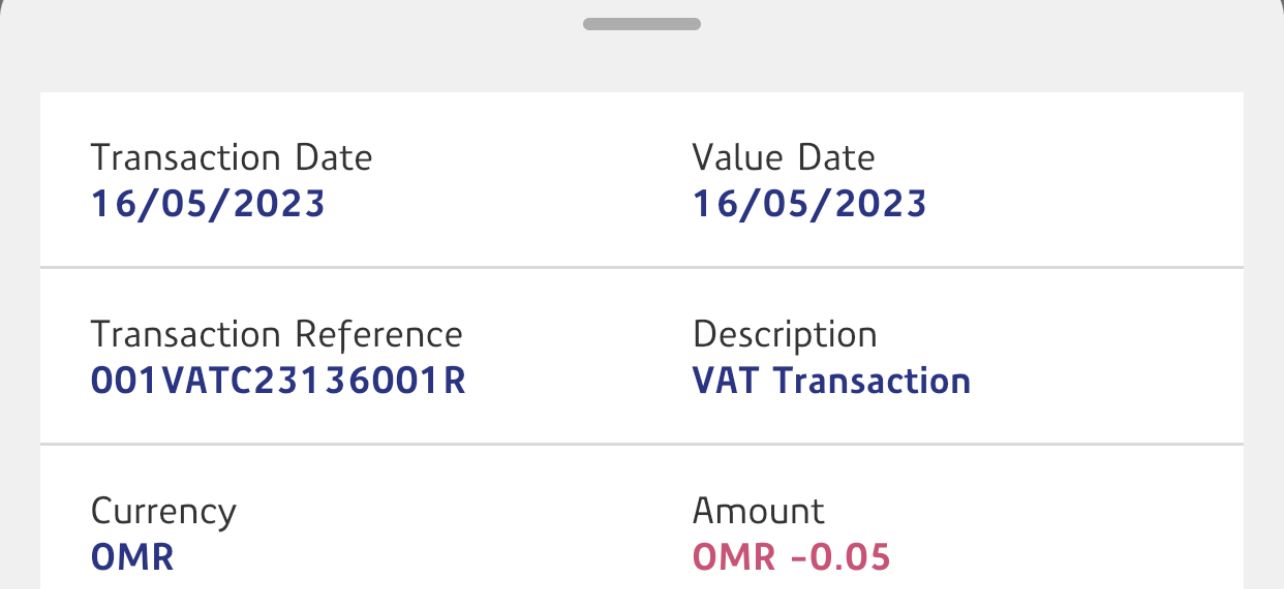Tap the gray area left of drag handle

click(x=300, y=40)
